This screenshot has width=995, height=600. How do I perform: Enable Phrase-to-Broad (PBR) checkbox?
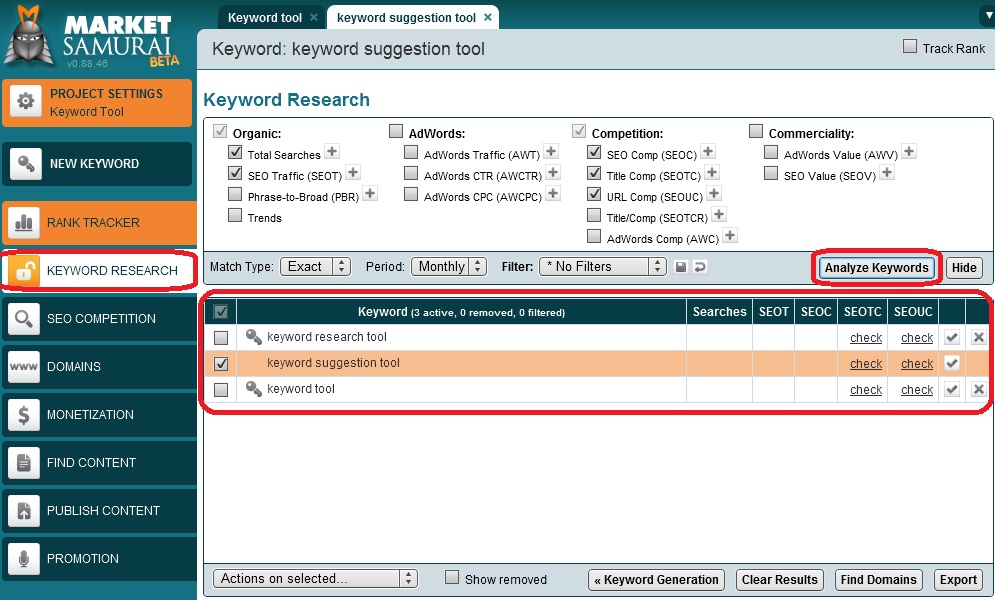[x=235, y=194]
